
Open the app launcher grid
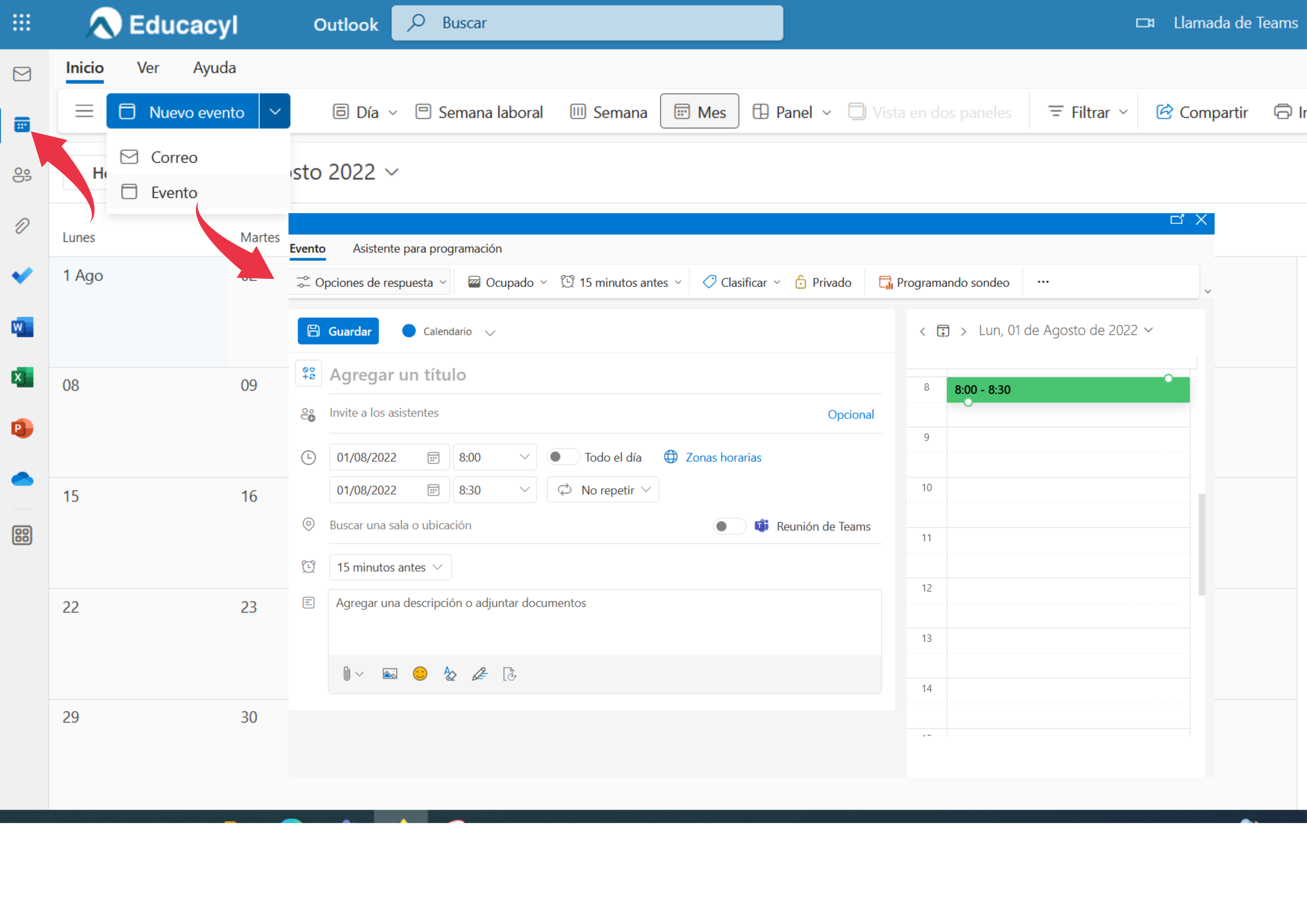[21, 23]
